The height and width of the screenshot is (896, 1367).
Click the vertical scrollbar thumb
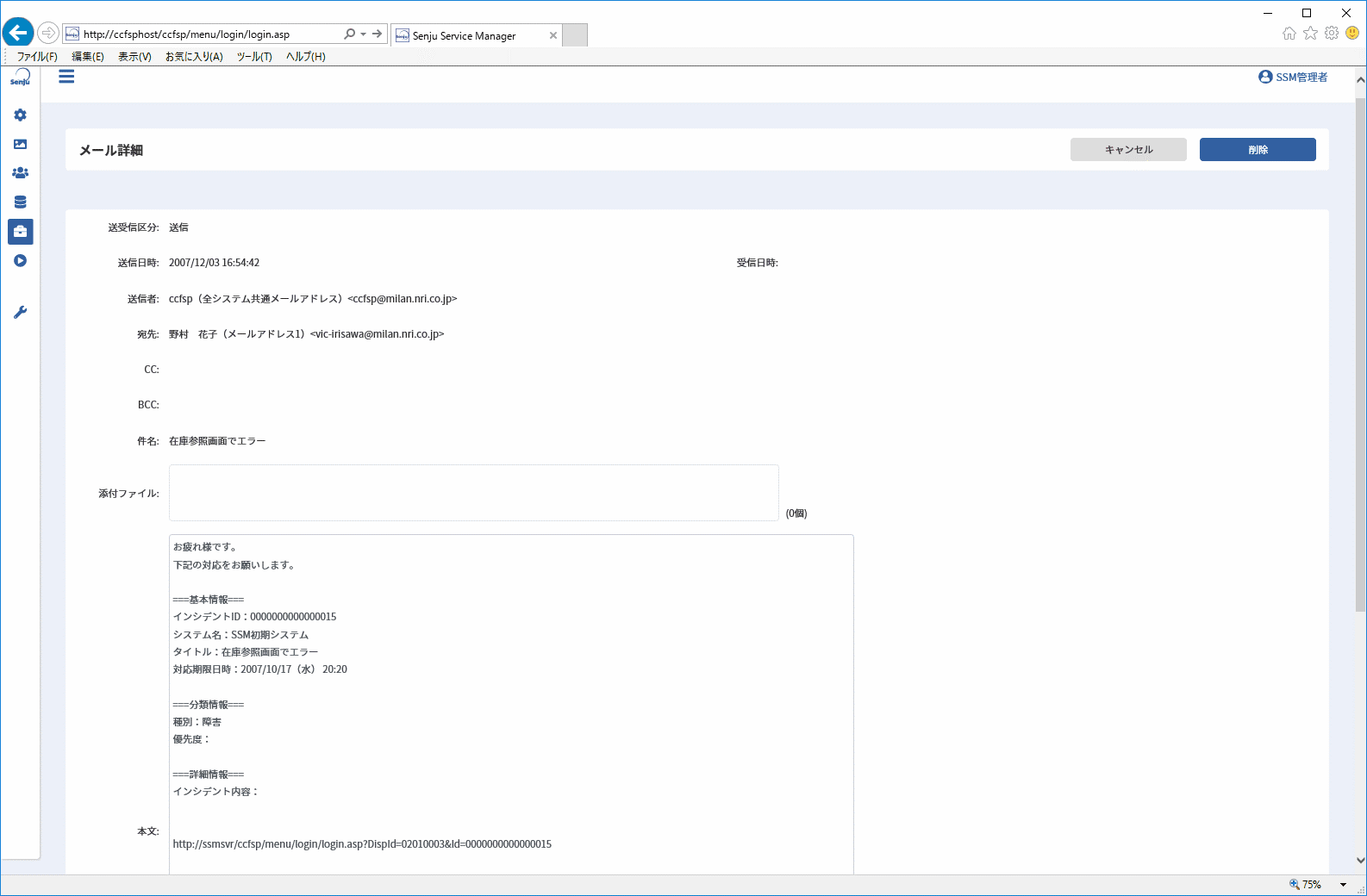pos(1360,353)
